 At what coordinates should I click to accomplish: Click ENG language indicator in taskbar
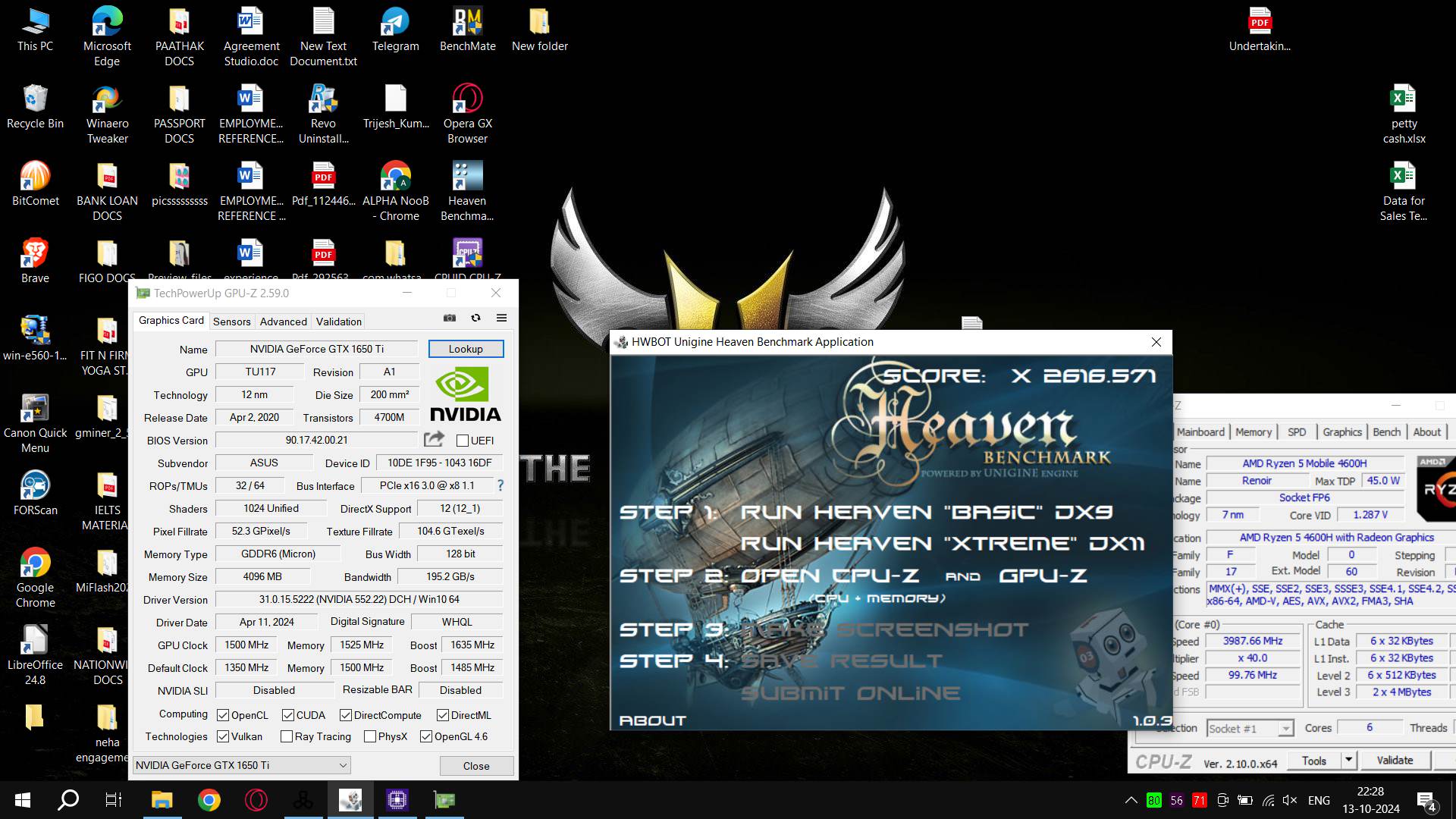[1319, 800]
